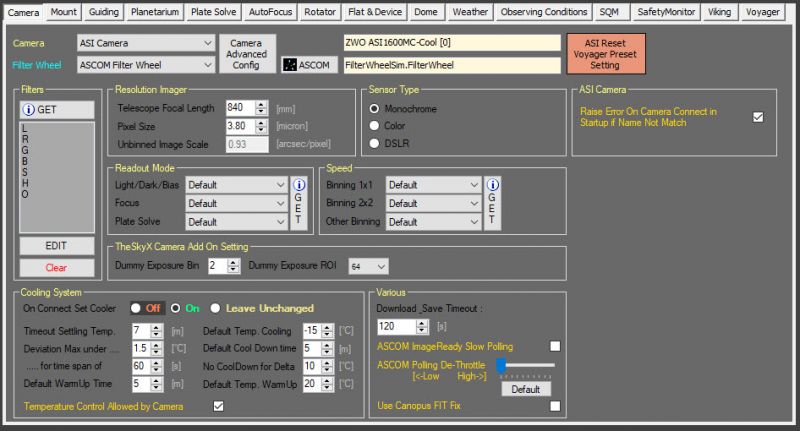
Task: Click the FilterWheelSim.FilterWheel name field
Action: 452,65
